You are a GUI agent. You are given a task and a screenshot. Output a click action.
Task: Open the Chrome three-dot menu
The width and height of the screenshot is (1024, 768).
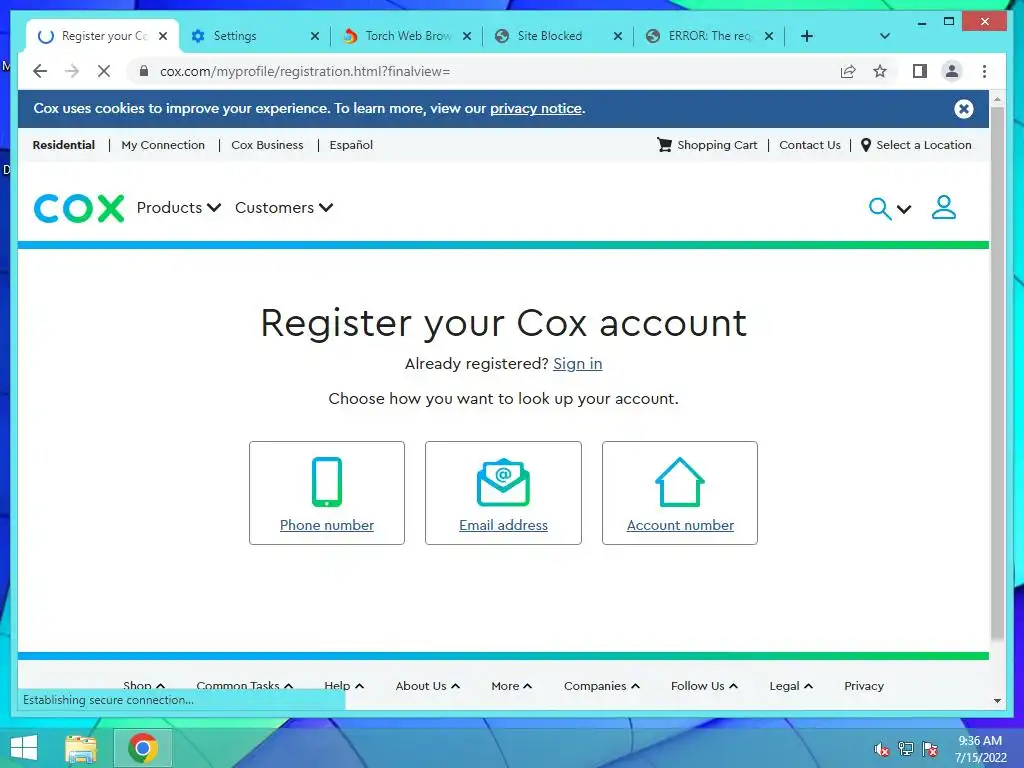pyautogui.click(x=984, y=71)
